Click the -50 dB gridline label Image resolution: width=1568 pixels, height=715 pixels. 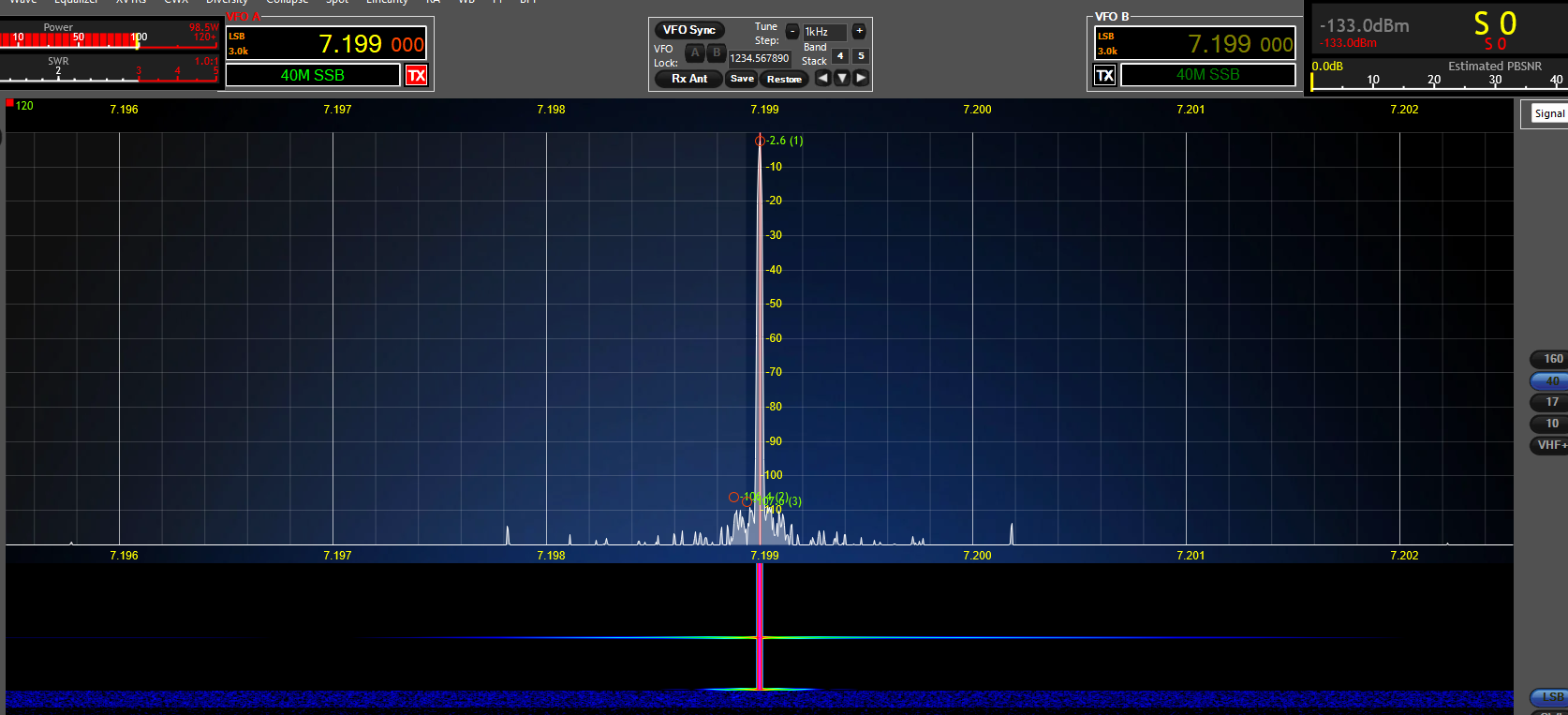click(x=774, y=304)
